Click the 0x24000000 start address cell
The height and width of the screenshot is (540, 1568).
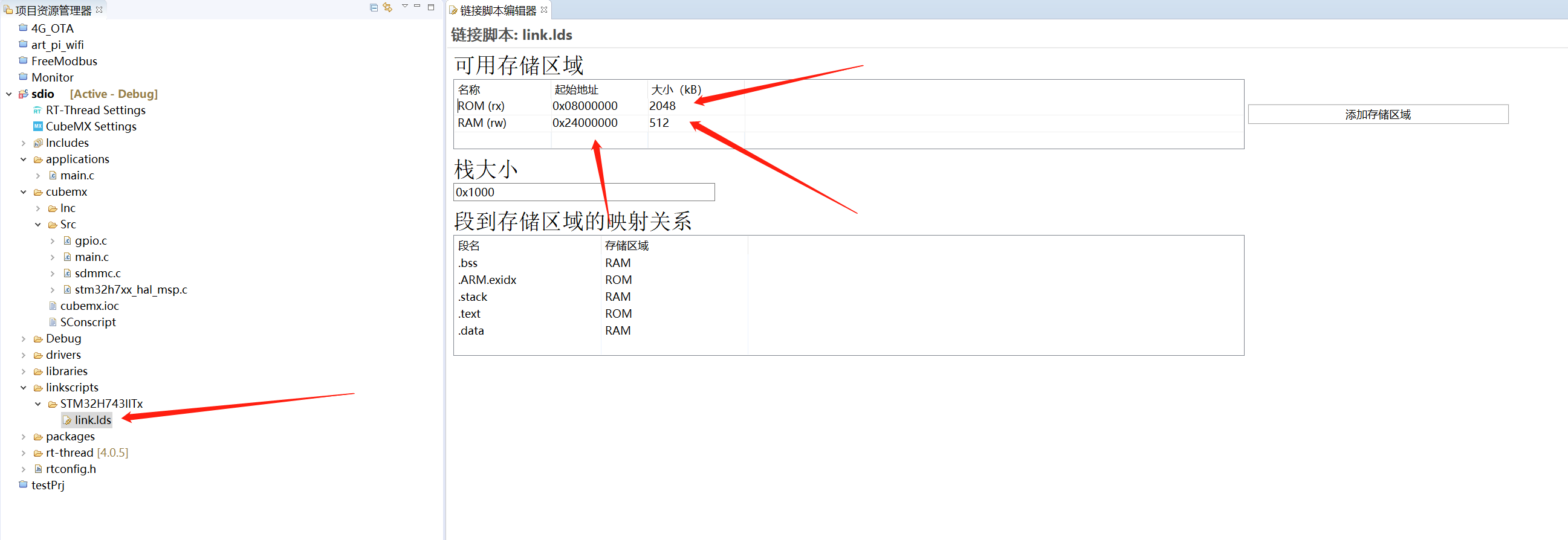(585, 123)
